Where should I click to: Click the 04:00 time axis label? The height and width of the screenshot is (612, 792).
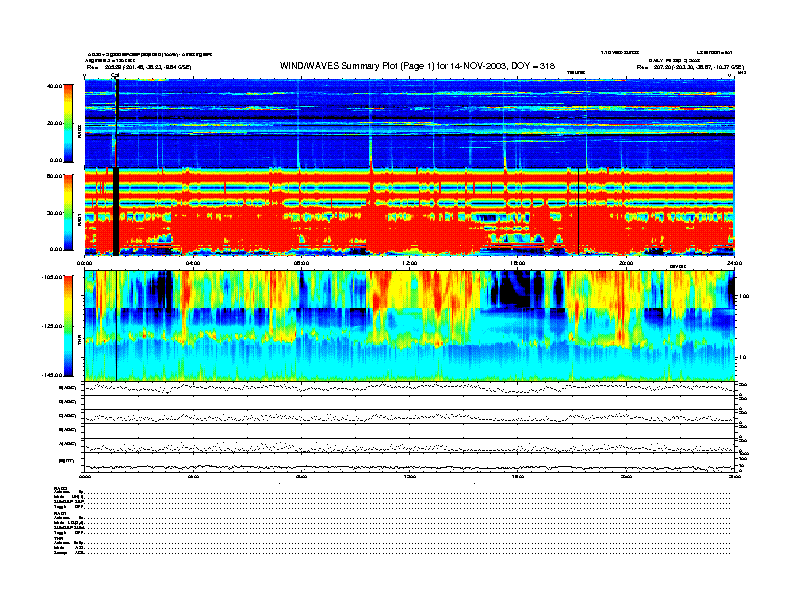pyautogui.click(x=193, y=263)
